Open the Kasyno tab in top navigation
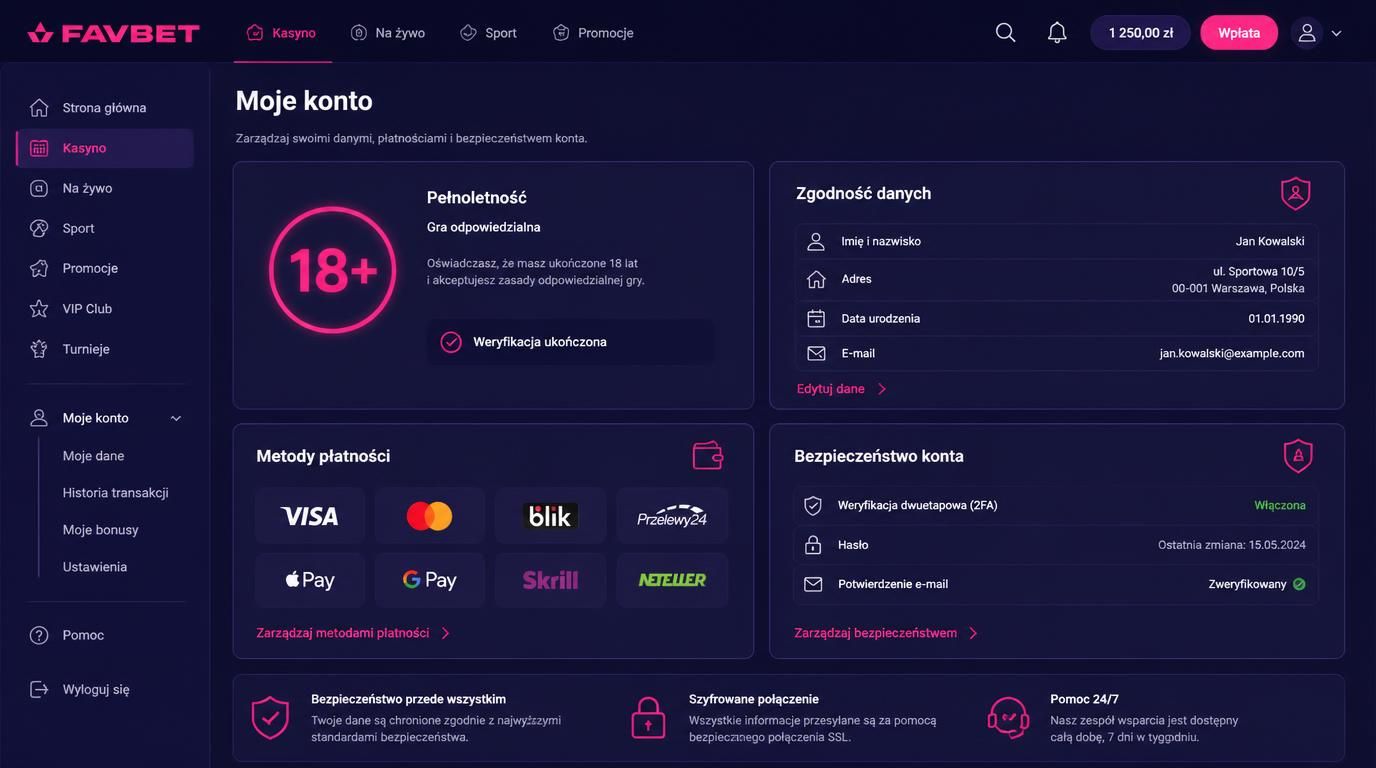1376x768 pixels. (x=282, y=33)
